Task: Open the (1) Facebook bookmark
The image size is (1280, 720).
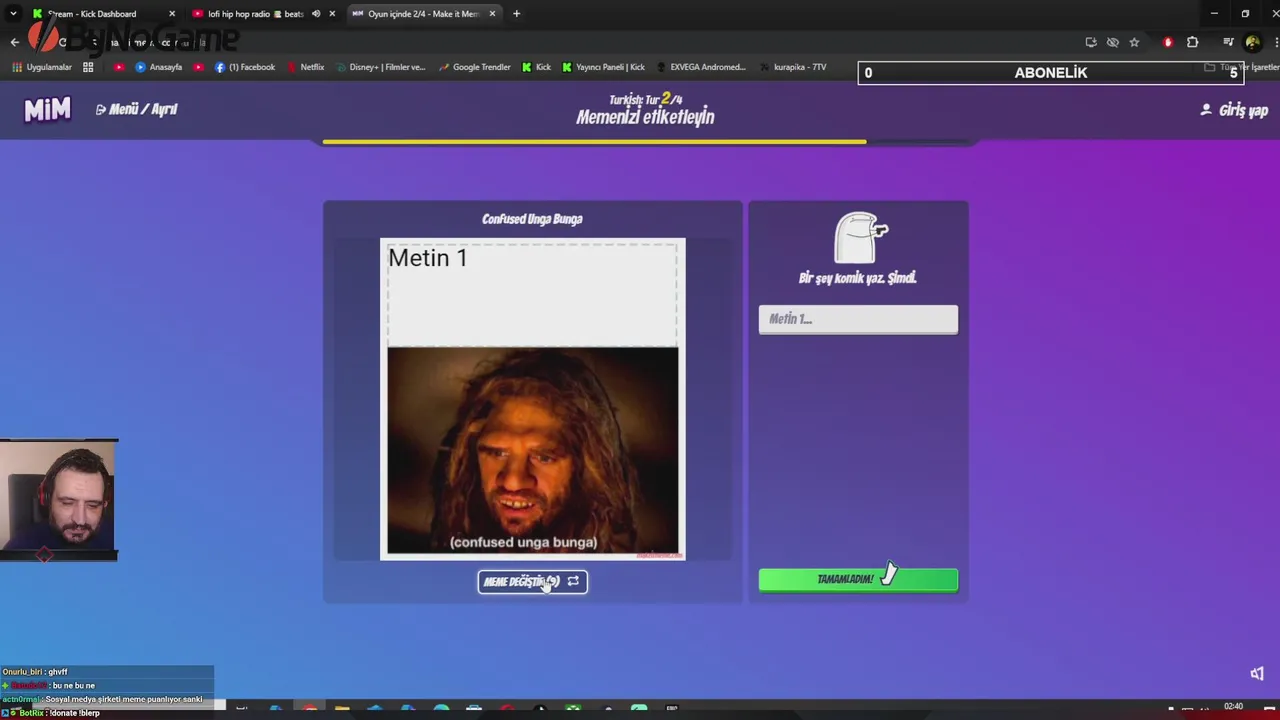Action: (x=245, y=67)
